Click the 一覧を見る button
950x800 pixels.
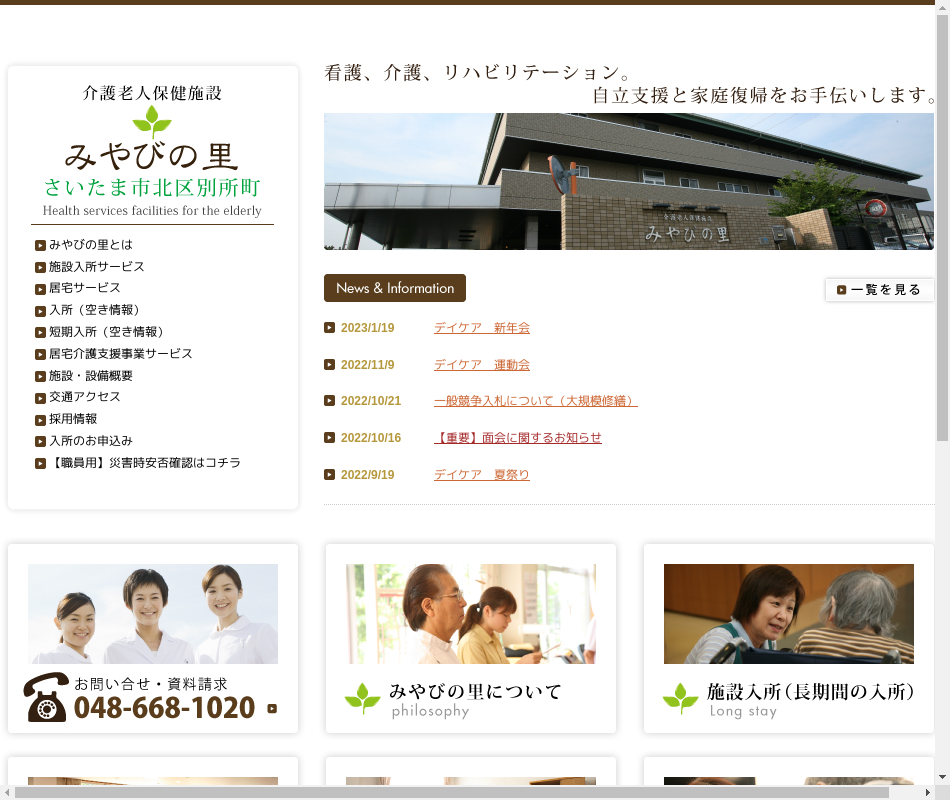coord(879,290)
